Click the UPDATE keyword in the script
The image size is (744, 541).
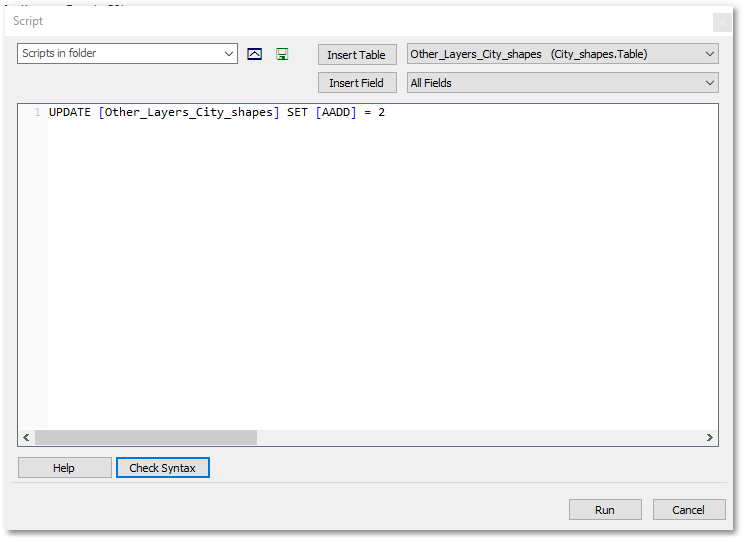tap(70, 112)
